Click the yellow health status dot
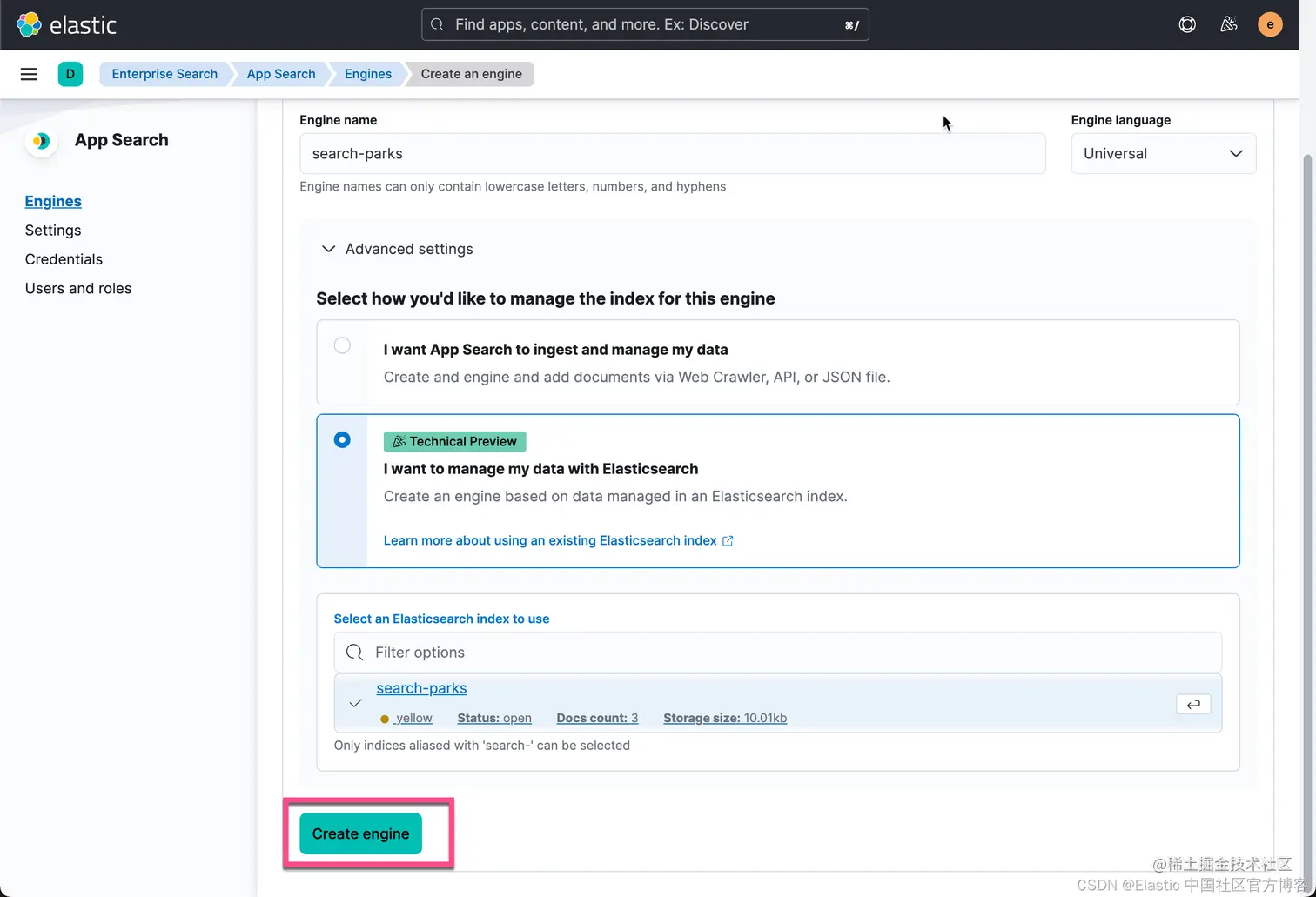This screenshot has width=1316, height=897. [x=385, y=719]
